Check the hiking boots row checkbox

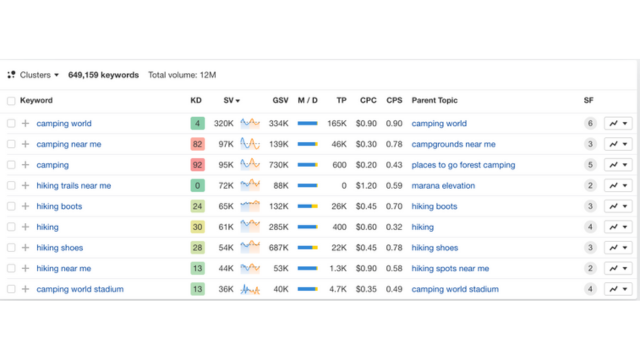11,206
